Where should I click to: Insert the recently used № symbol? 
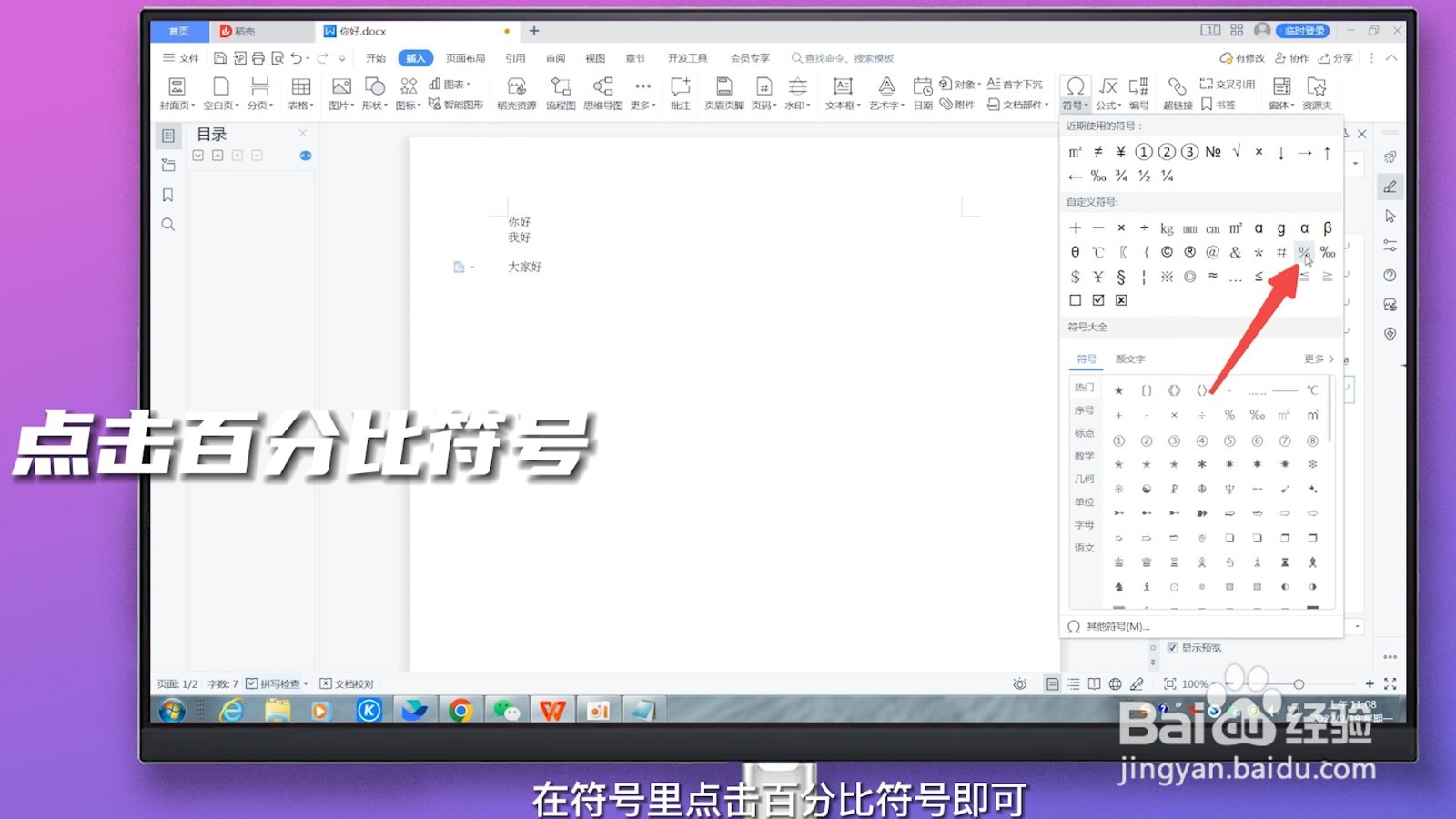tap(1213, 152)
